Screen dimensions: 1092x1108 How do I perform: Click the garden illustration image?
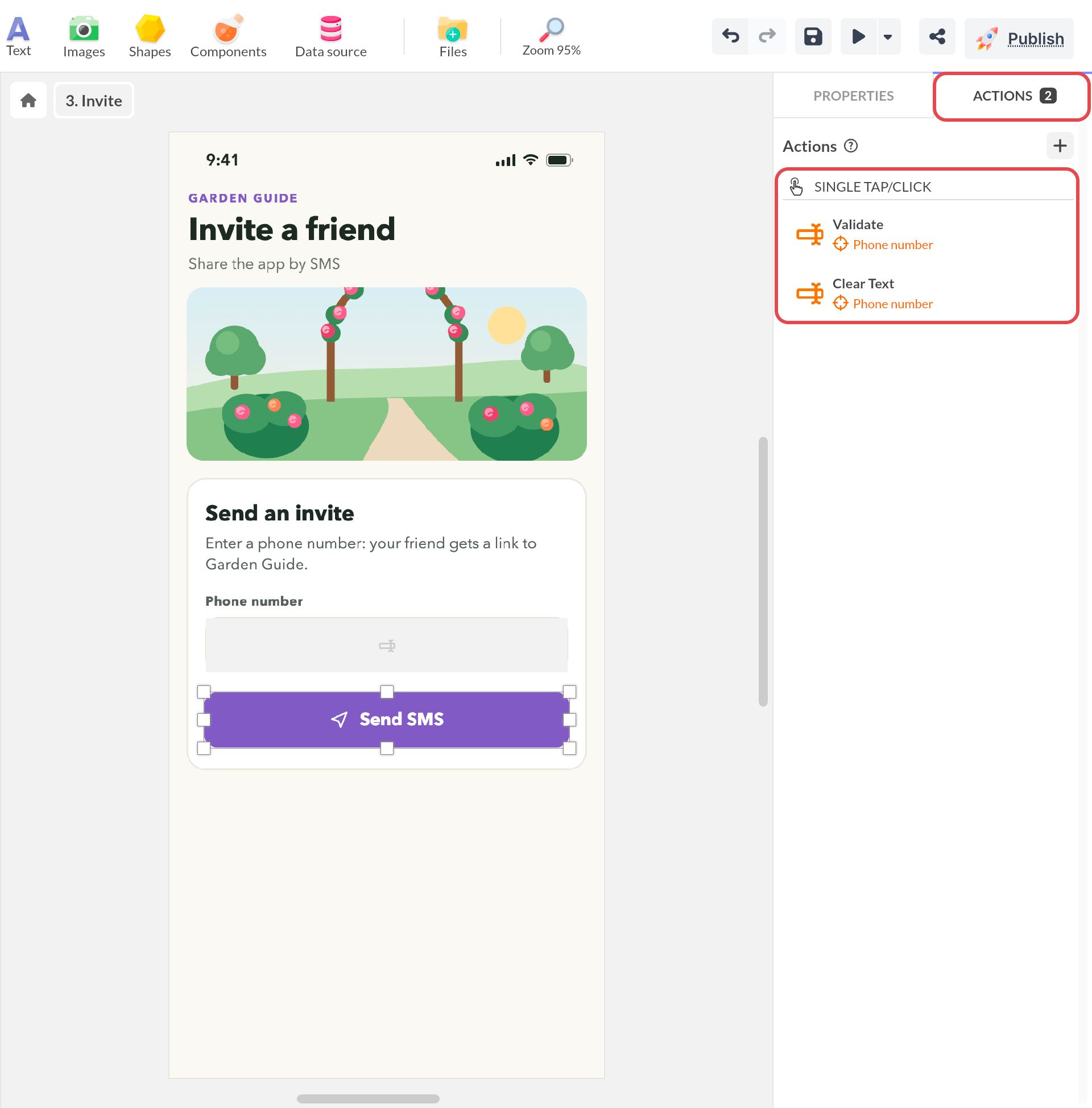point(387,374)
